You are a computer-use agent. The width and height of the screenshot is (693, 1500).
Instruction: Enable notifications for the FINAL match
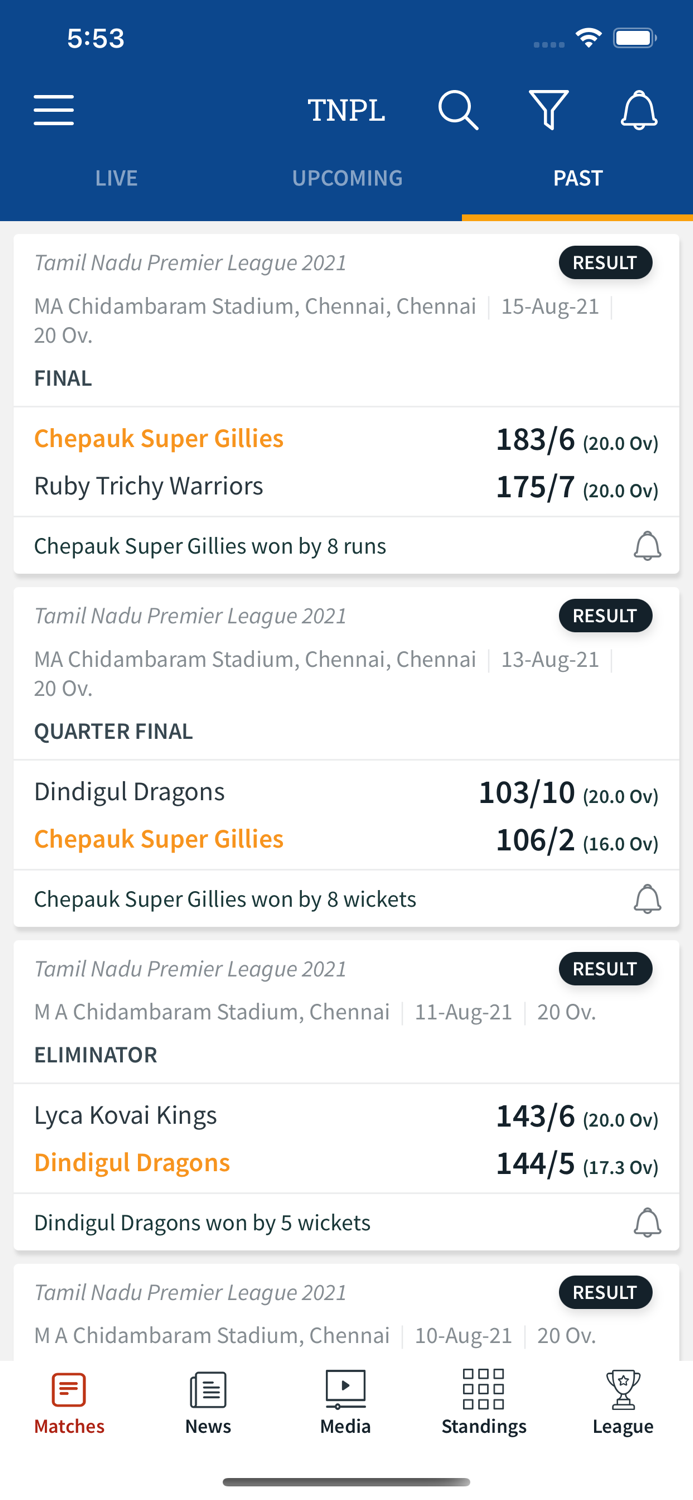coord(647,545)
